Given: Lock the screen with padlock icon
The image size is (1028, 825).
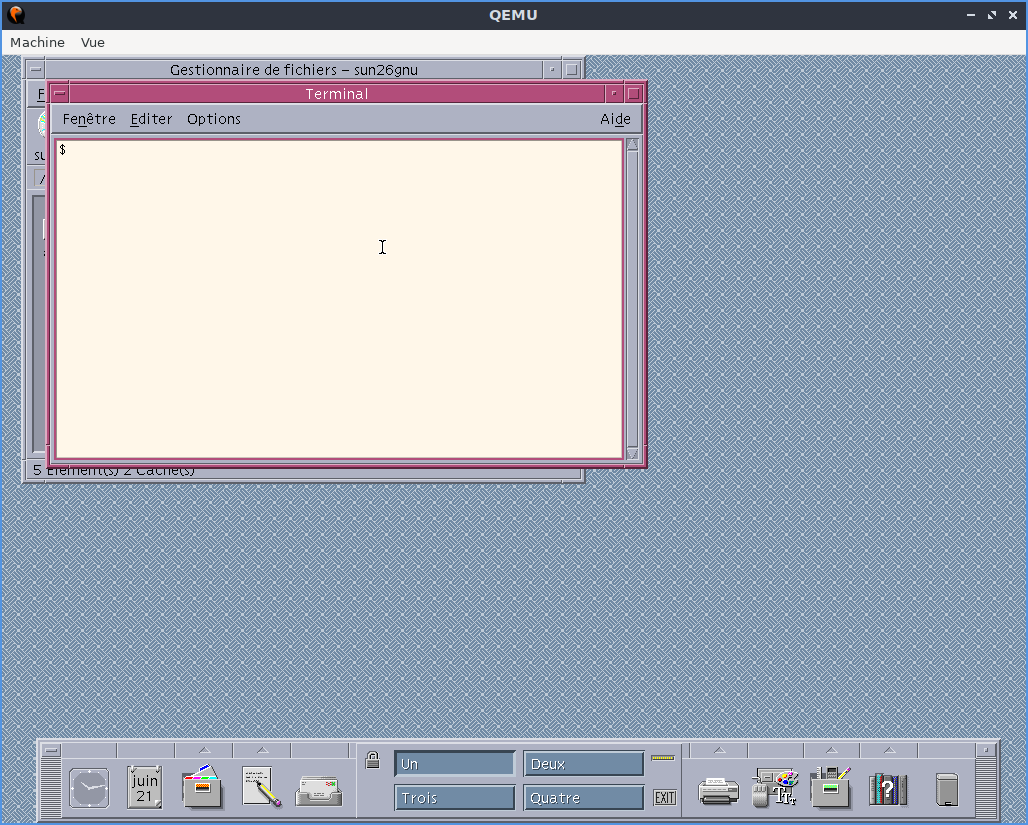Looking at the screenshot, I should [x=372, y=760].
